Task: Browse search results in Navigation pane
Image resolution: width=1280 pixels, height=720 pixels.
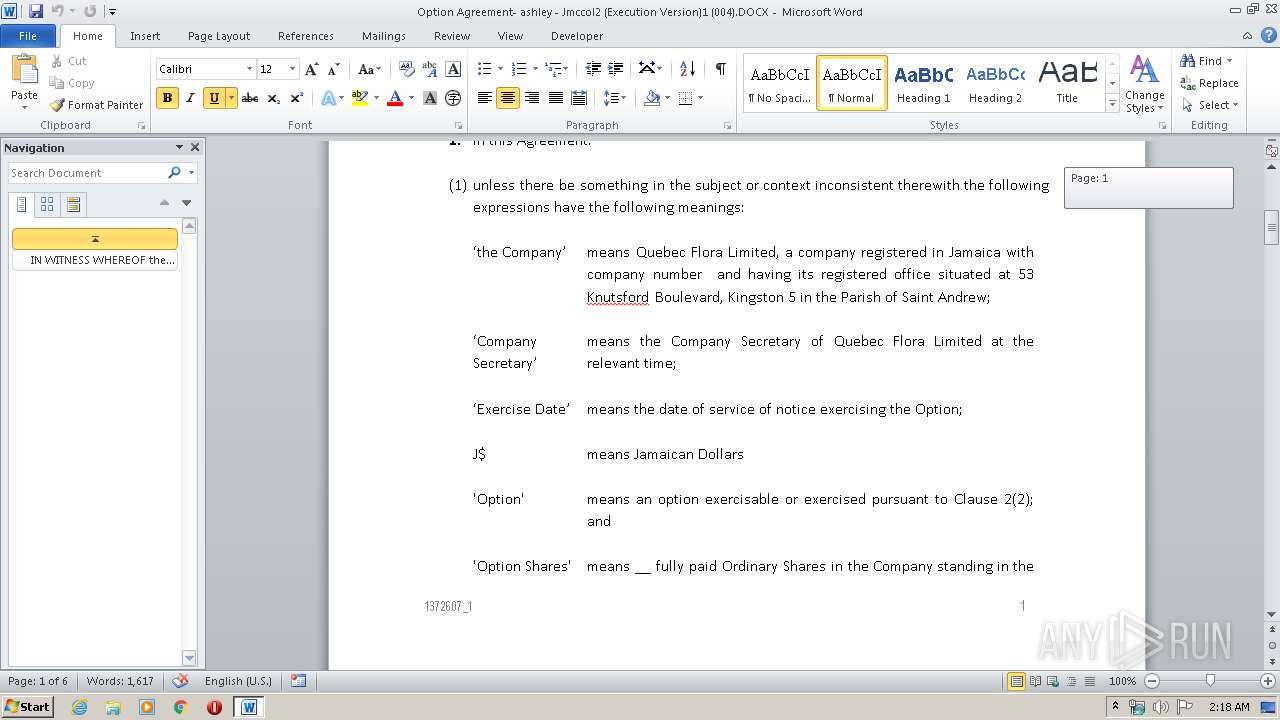Action: point(73,204)
